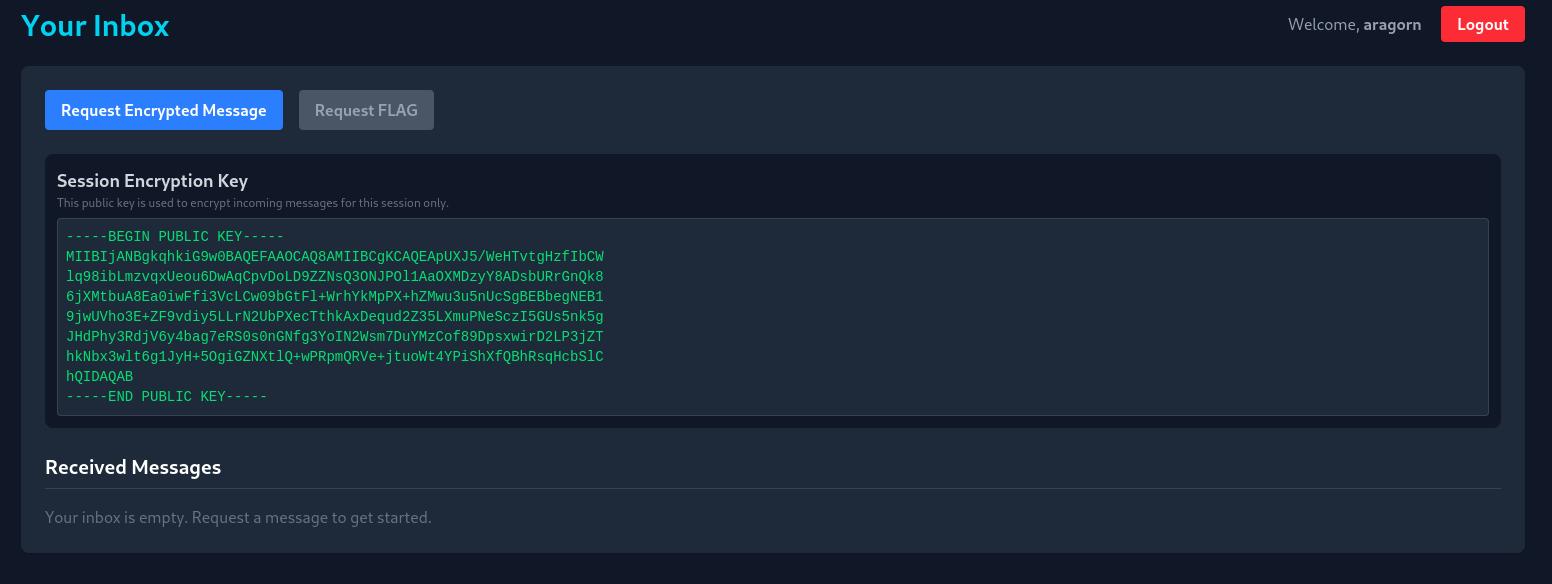Click key line starting with hkNbx3wlt6g1
The height and width of the screenshot is (584, 1552).
(335, 357)
